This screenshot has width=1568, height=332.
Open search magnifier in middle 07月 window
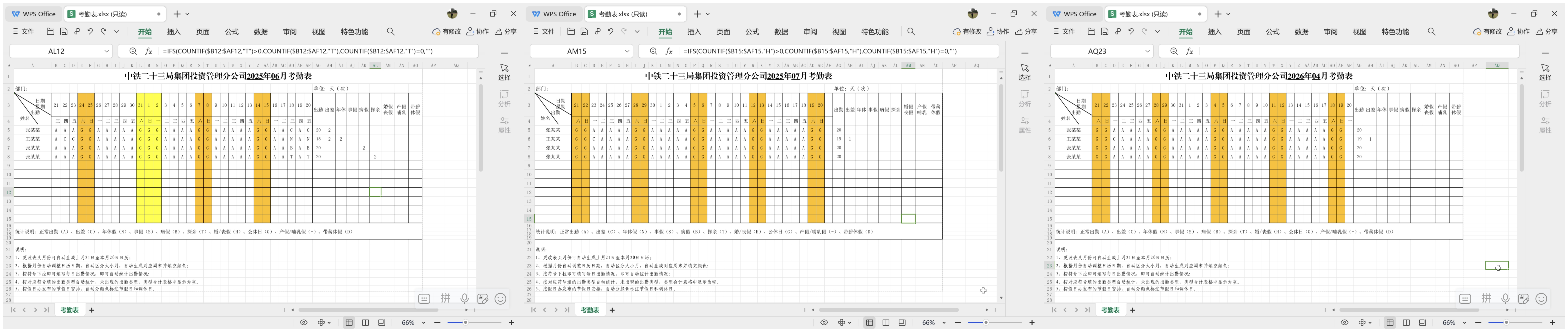point(911,32)
